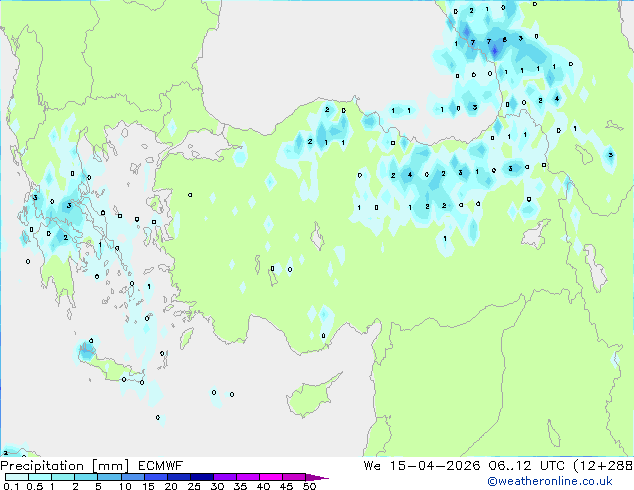Pick the blue swatch between 10 and 15

tap(132, 477)
